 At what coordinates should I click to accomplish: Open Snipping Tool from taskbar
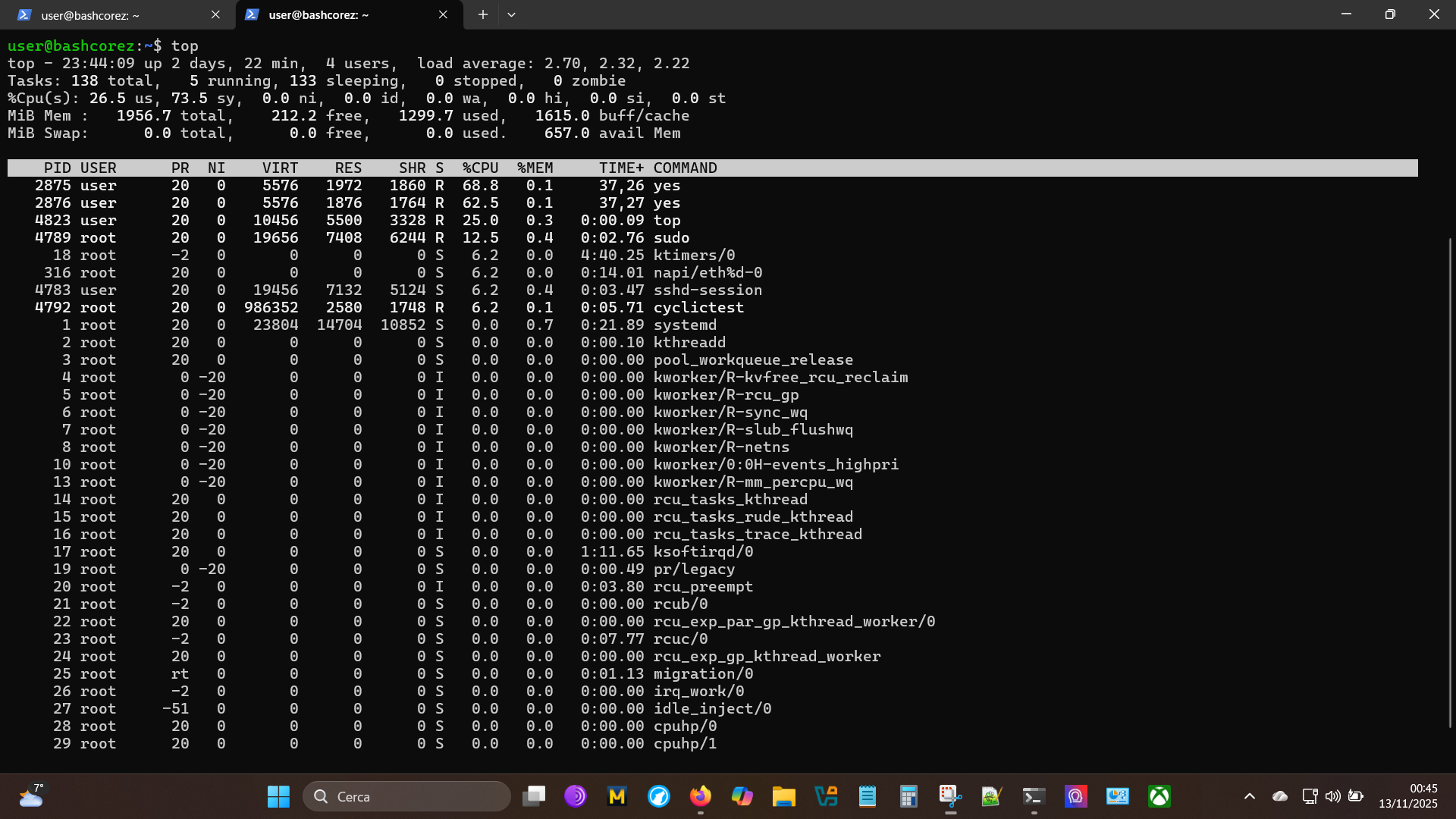pos(950,796)
